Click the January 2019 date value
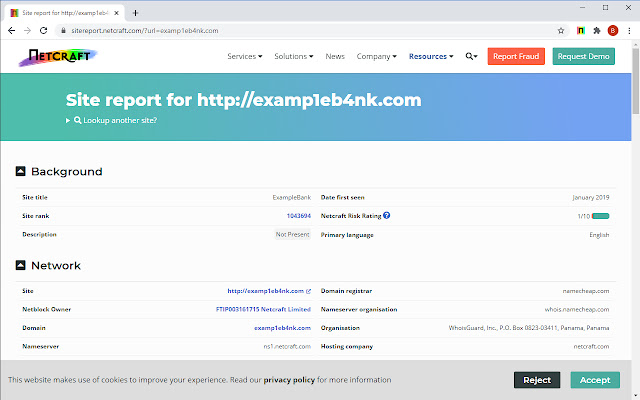The width and height of the screenshot is (640, 400). 591,198
